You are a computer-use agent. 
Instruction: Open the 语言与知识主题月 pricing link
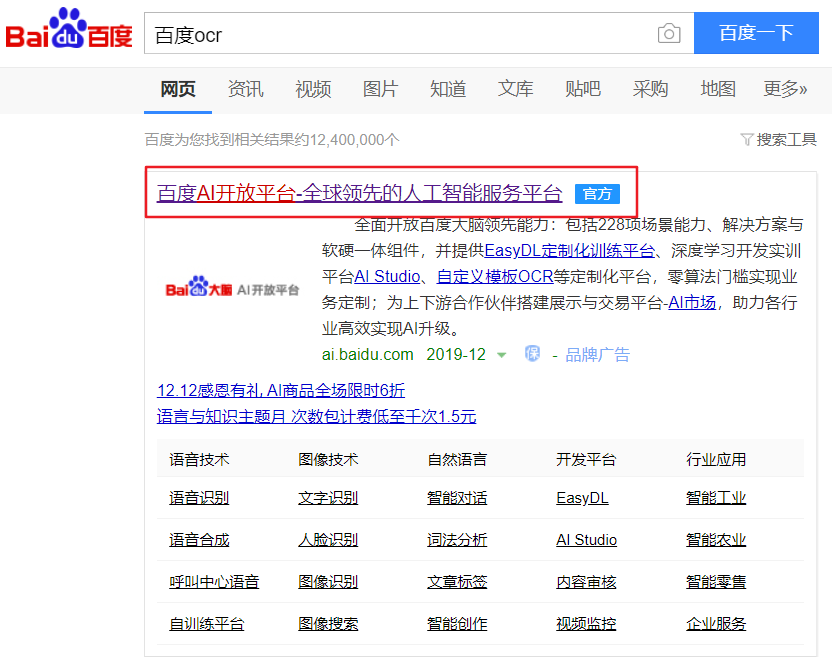316,417
